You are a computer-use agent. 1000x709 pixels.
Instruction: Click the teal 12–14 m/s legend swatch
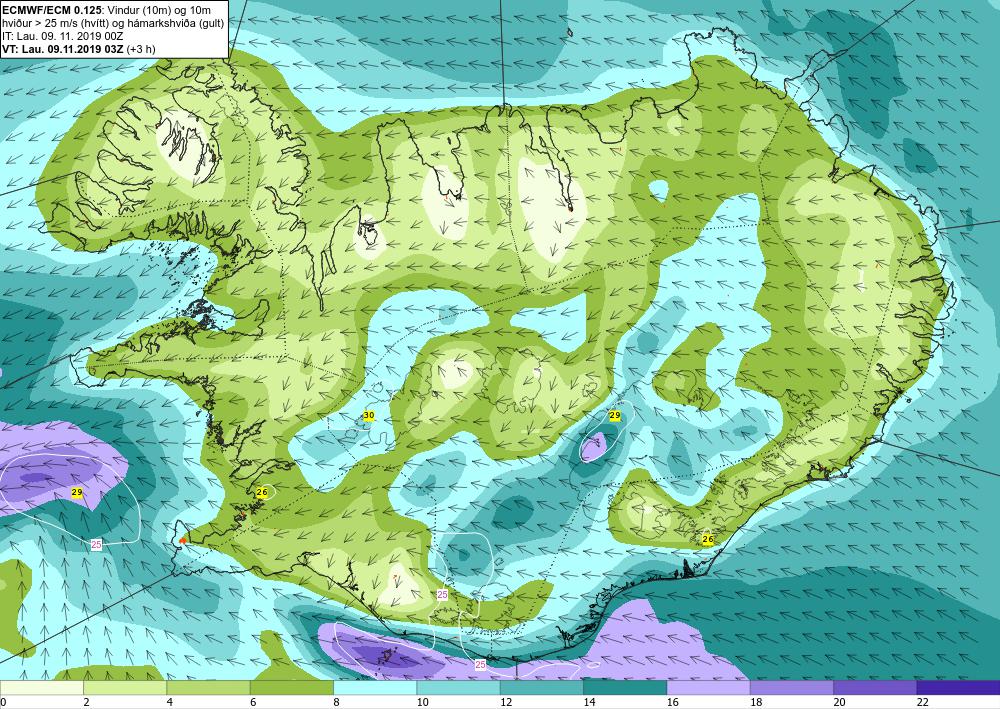click(x=541, y=688)
